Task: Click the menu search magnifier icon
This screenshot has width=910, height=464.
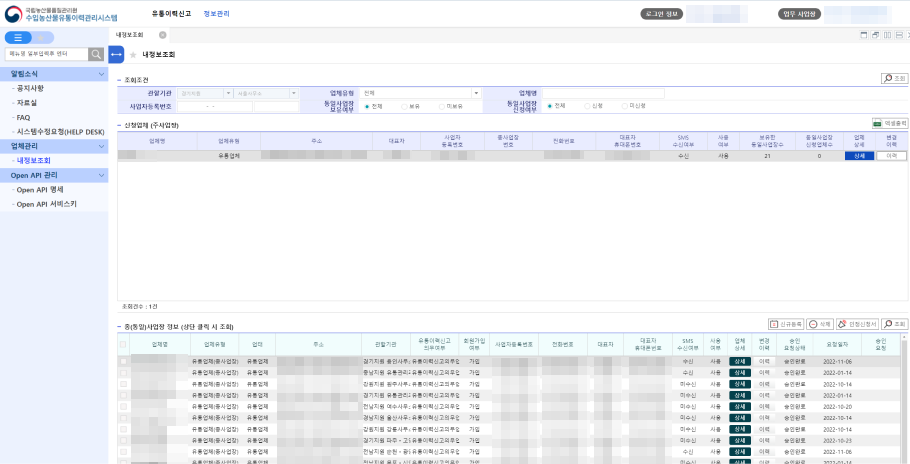Action: point(96,54)
